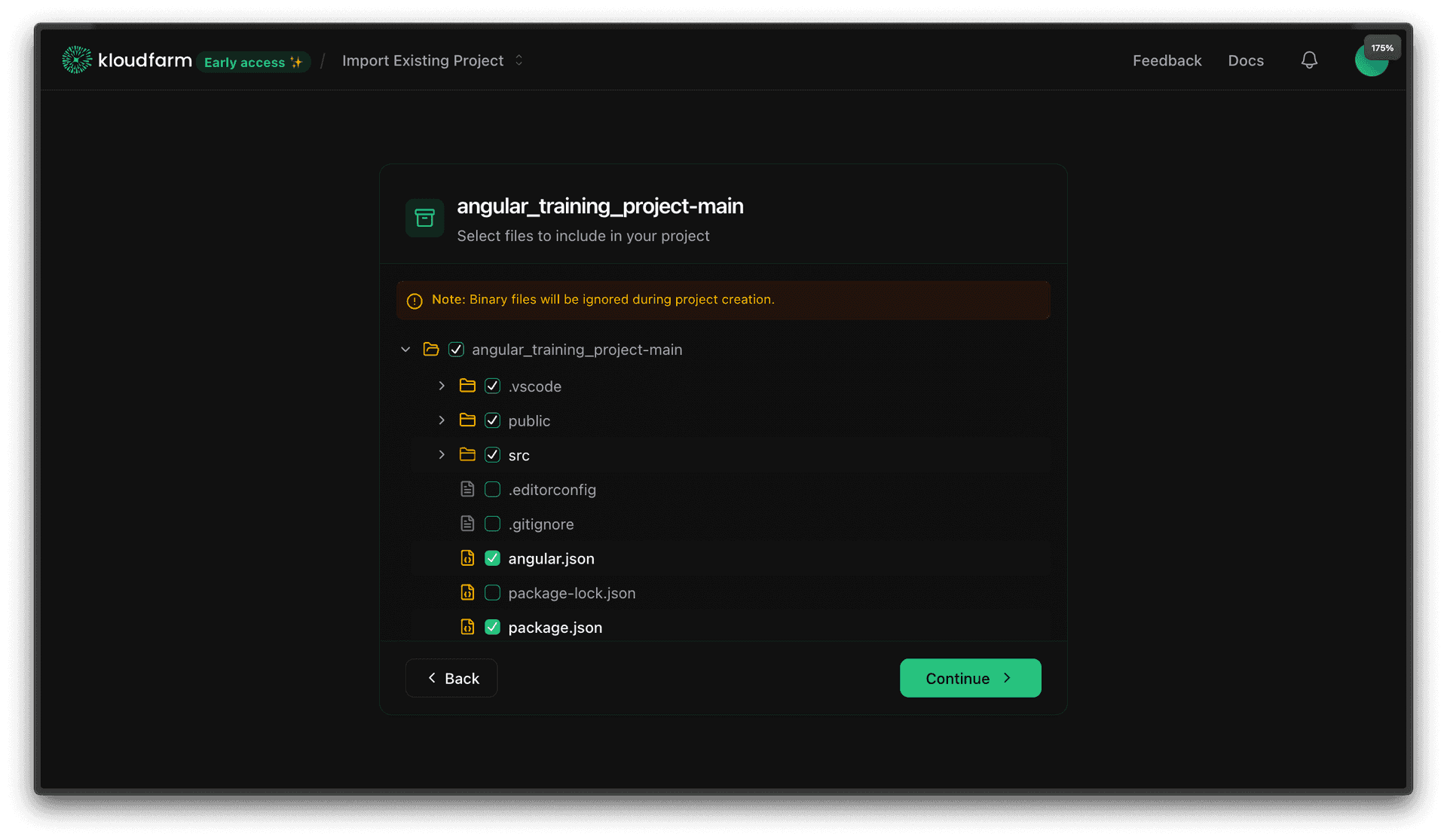1447x840 pixels.
Task: Click the .gitignore document icon
Action: (468, 524)
